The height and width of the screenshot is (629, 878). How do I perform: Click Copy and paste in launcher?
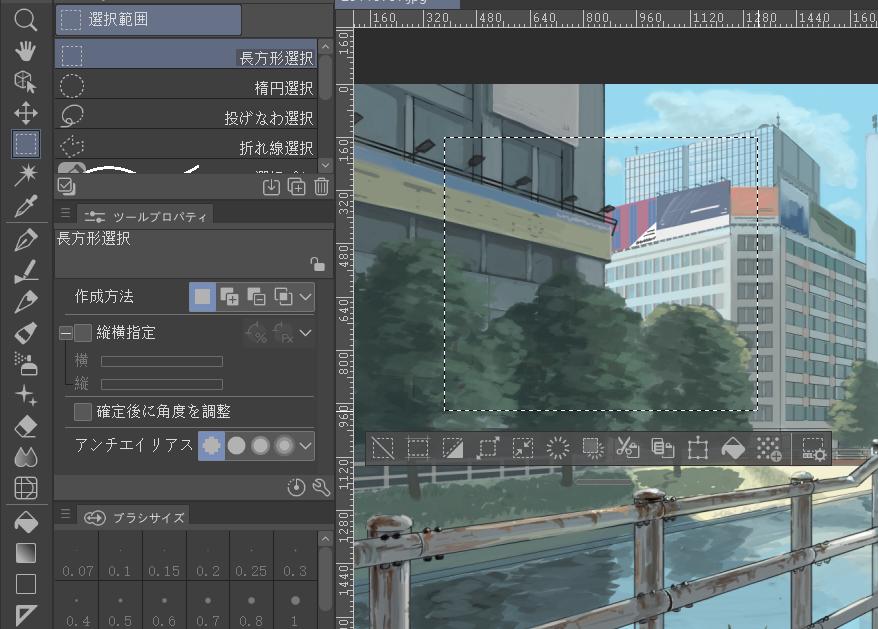coord(662,448)
